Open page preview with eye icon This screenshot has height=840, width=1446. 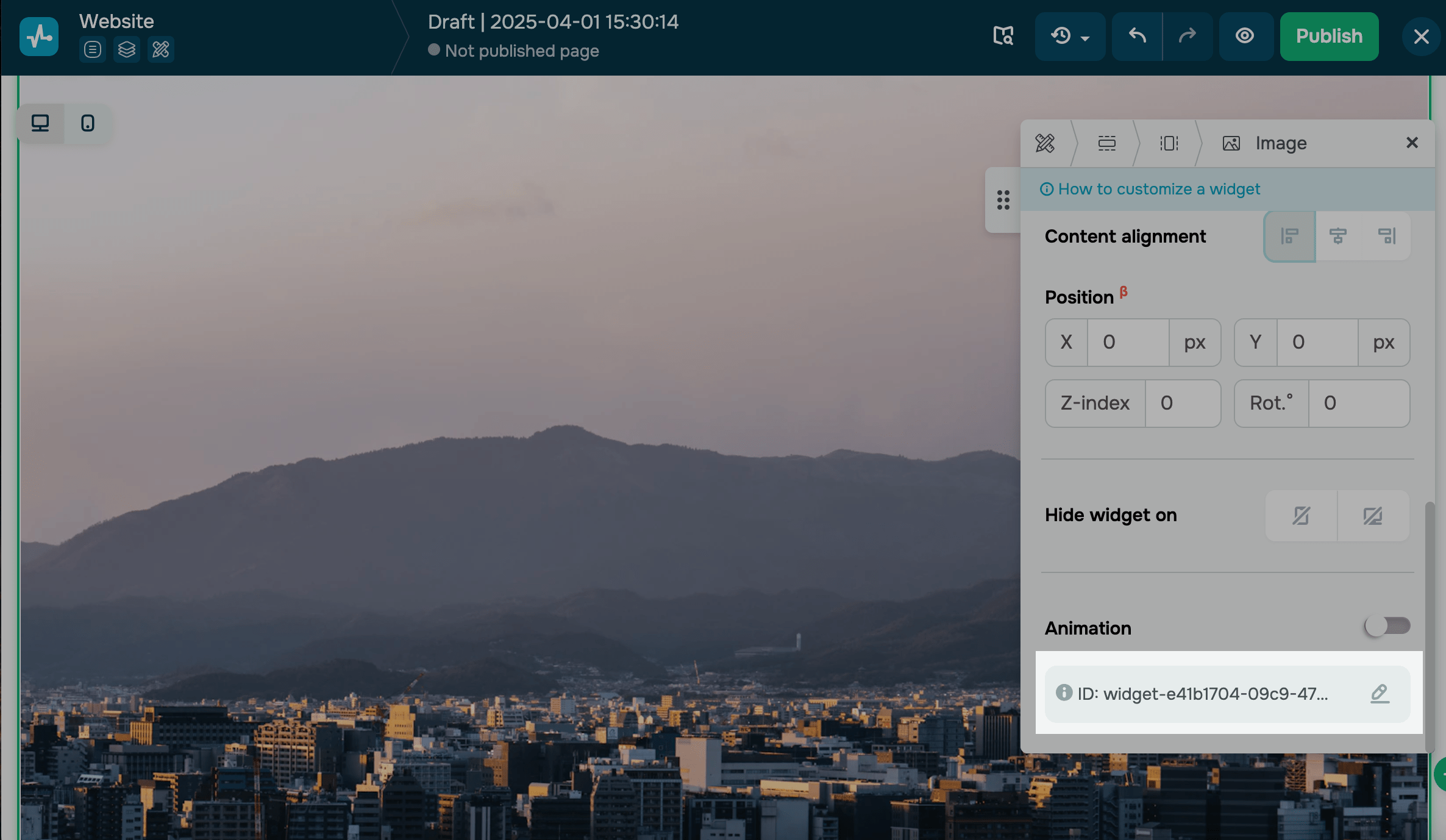click(1245, 37)
